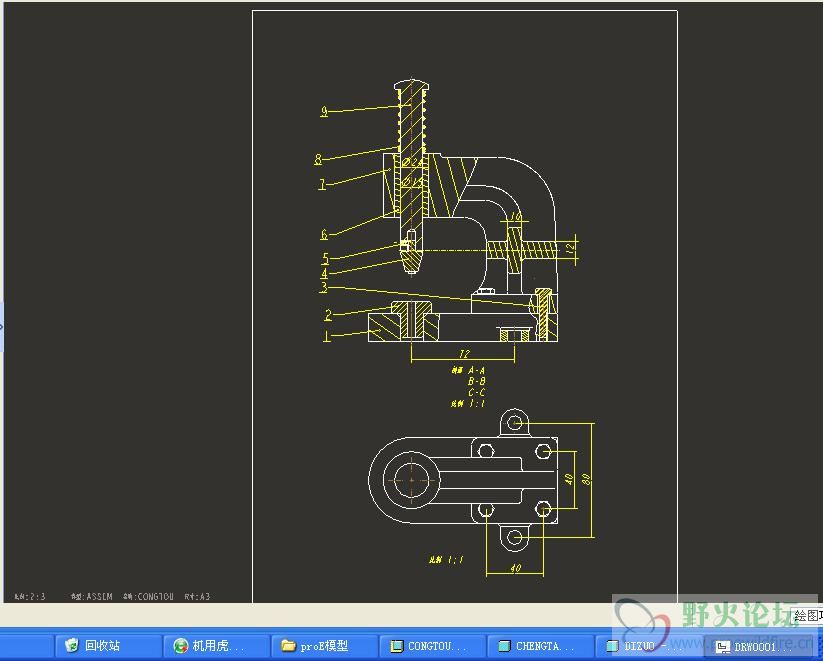Select balloon number 8 in the drawing
823x661 pixels.
318,159
